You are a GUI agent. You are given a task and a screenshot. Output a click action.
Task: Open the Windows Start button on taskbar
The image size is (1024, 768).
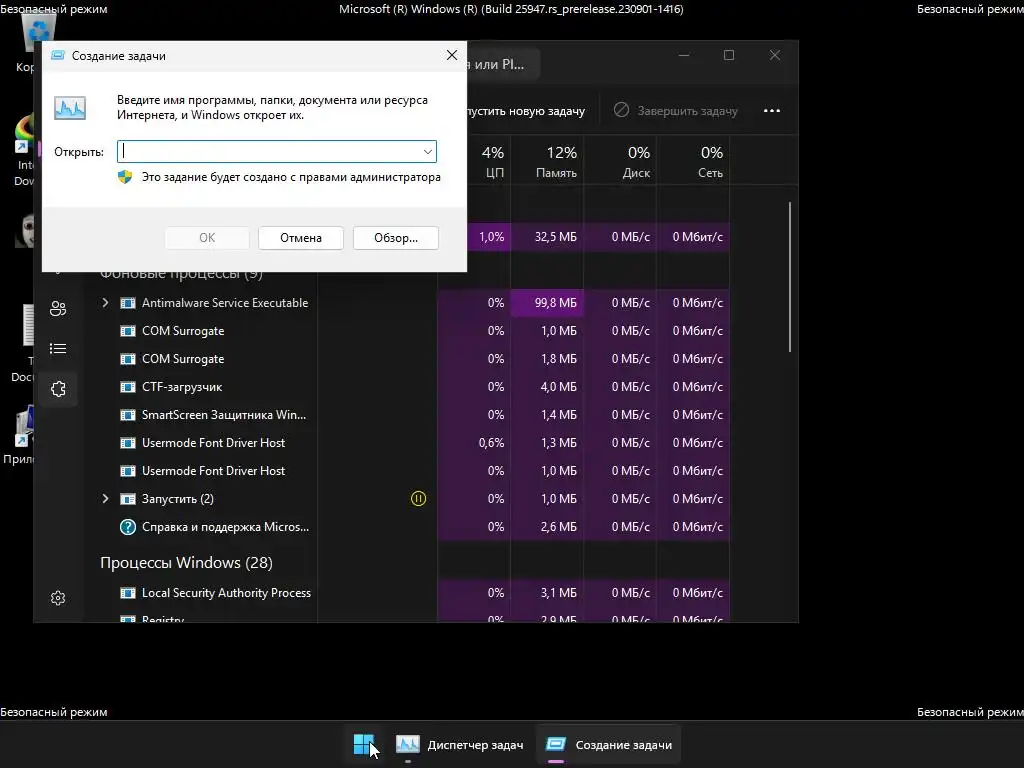[364, 744]
